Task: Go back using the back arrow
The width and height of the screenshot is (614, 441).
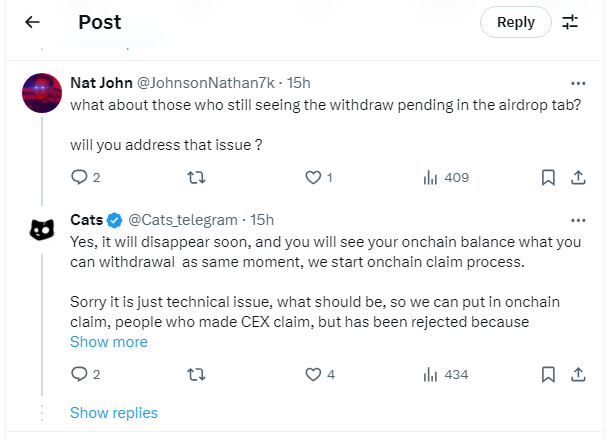Action: point(32,22)
